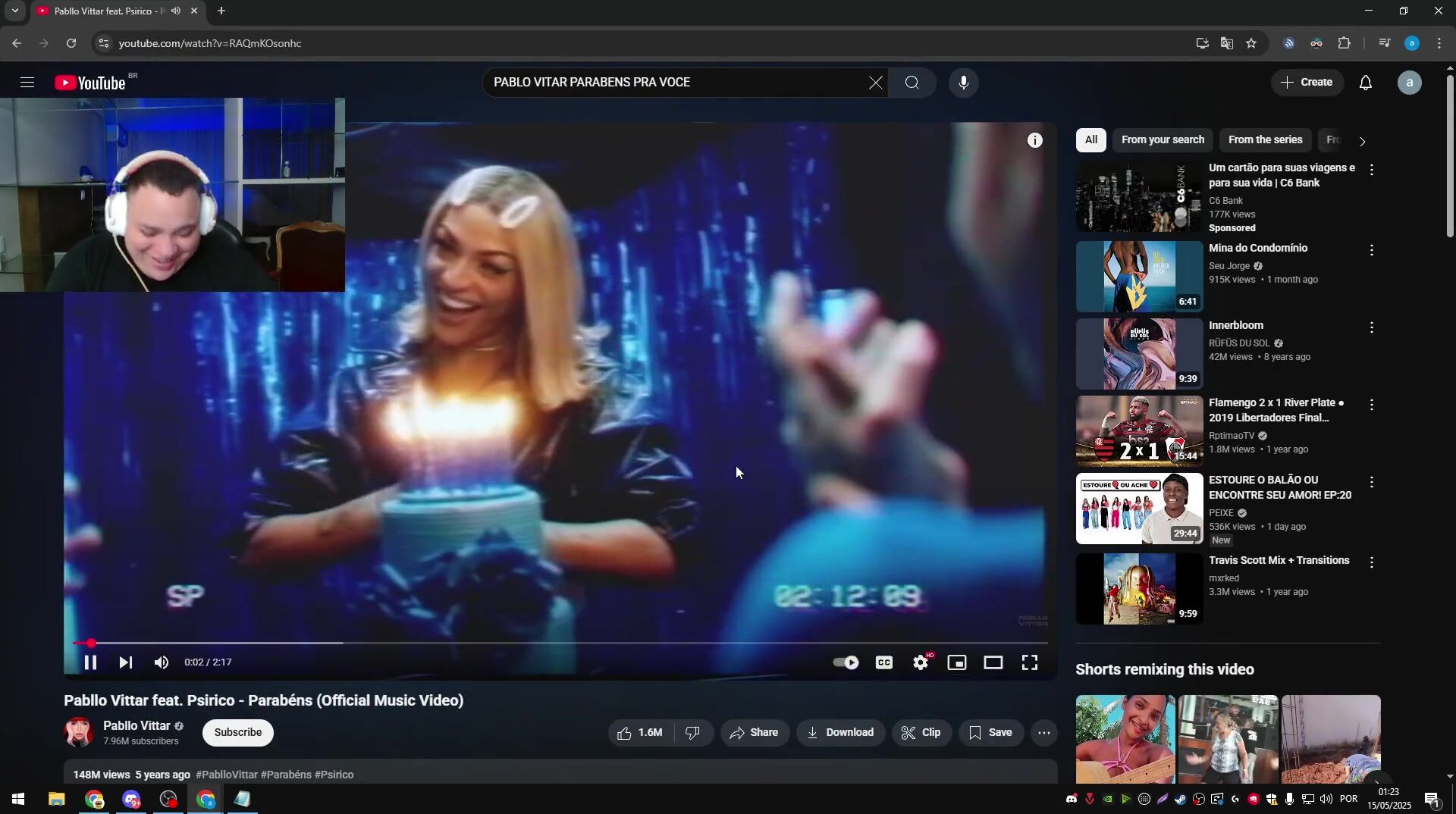The height and width of the screenshot is (814, 1456).
Task: Select the All filter chip
Action: point(1090,140)
